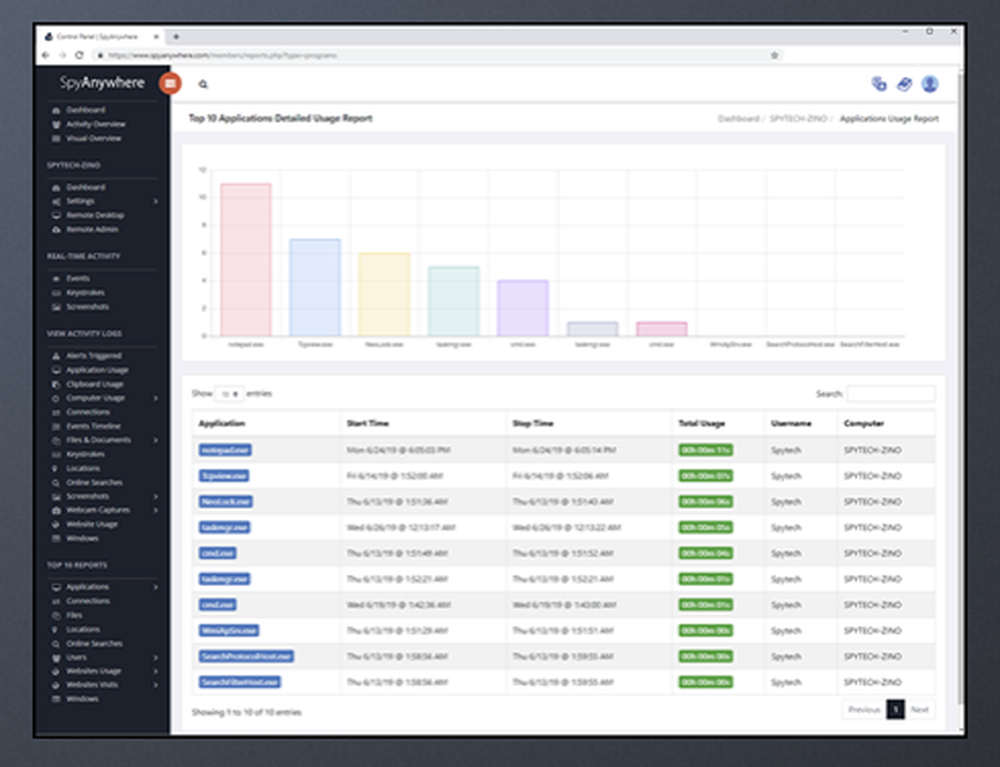The image size is (1000, 767).
Task: Sort the table by Stop Time column
Action: pyautogui.click(x=589, y=423)
